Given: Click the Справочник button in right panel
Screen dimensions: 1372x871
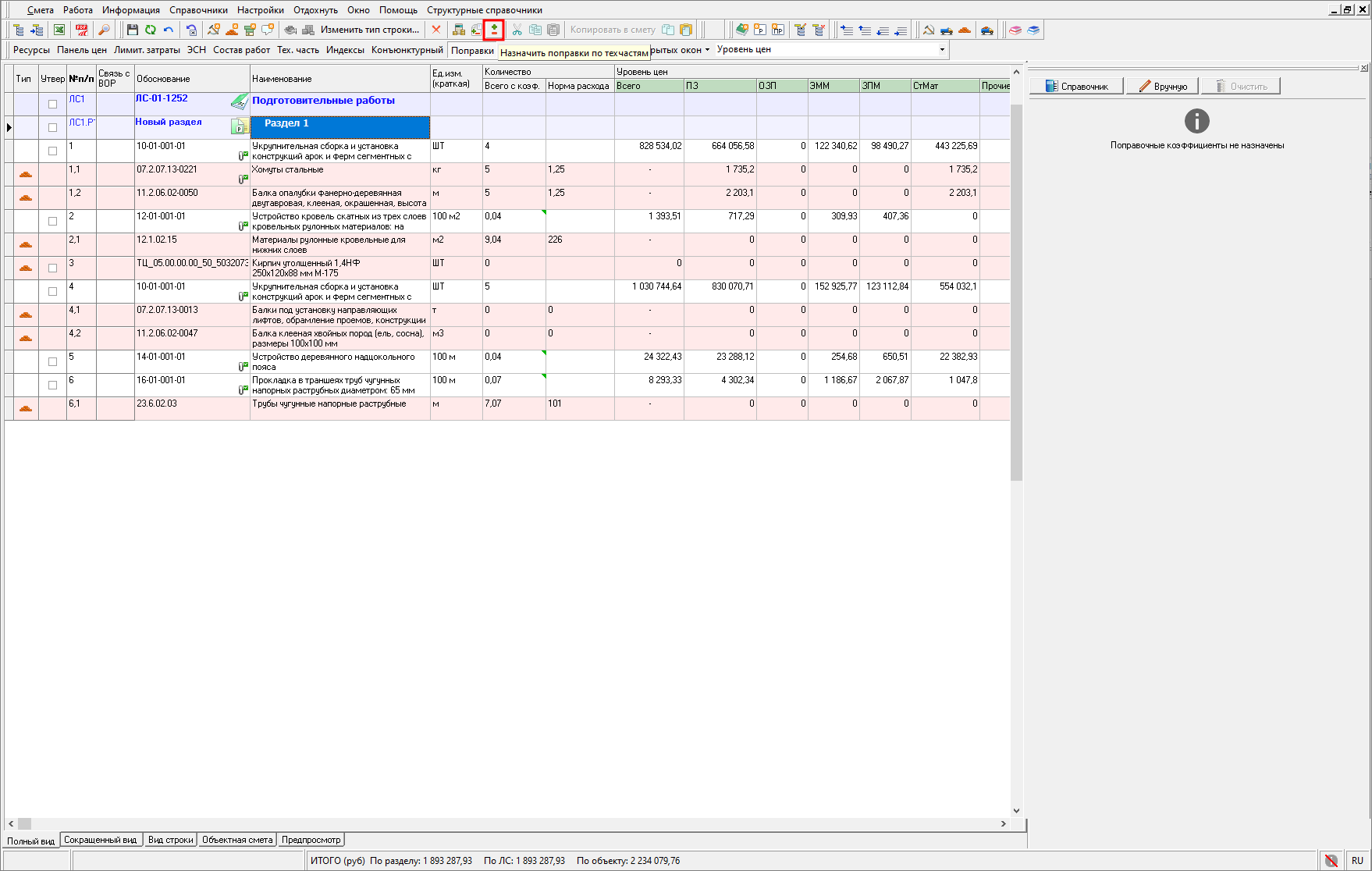Looking at the screenshot, I should pos(1076,86).
